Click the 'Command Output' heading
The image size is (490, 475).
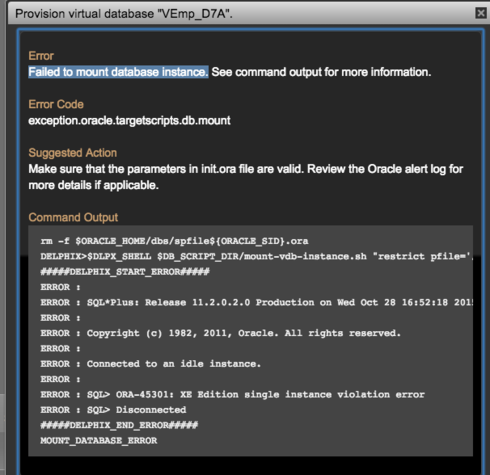[x=73, y=218]
